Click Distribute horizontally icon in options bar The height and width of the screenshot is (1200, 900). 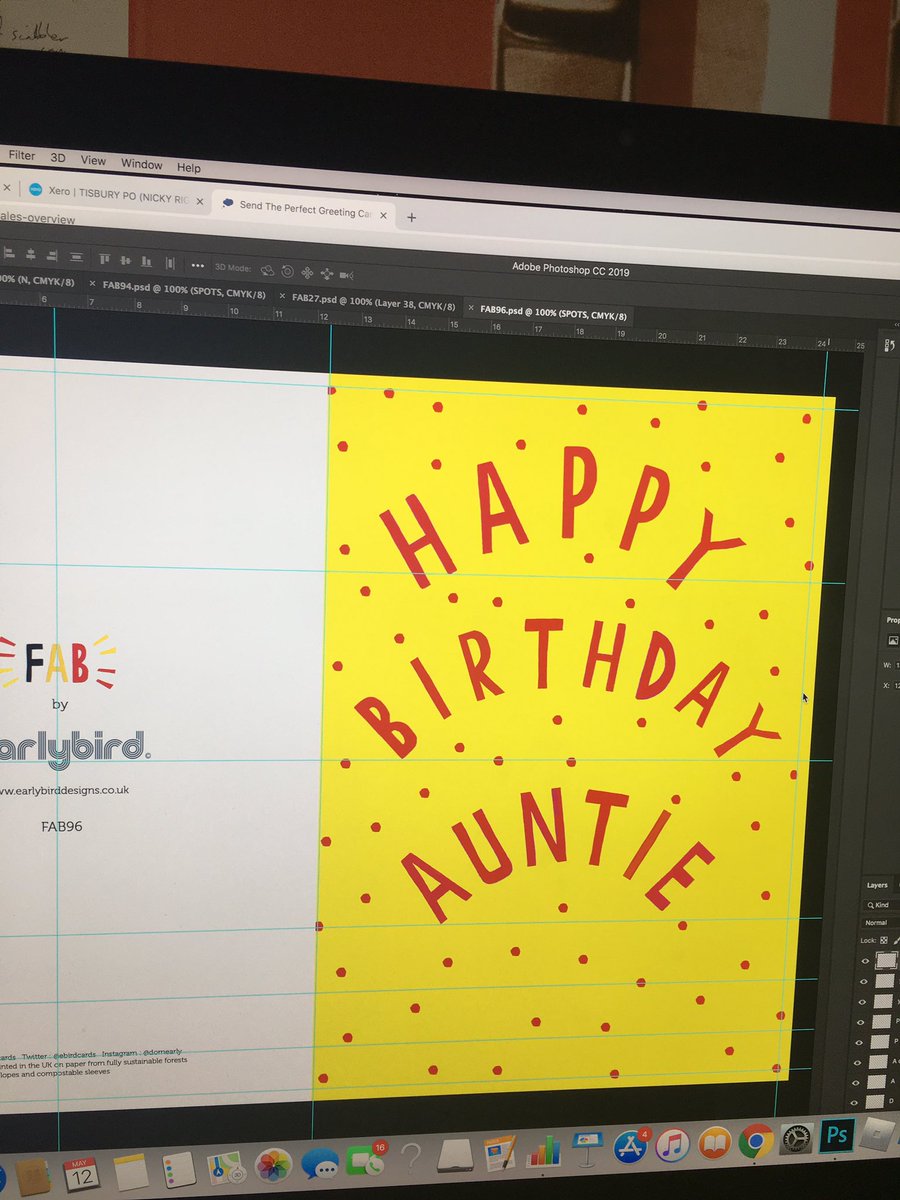tap(170, 262)
